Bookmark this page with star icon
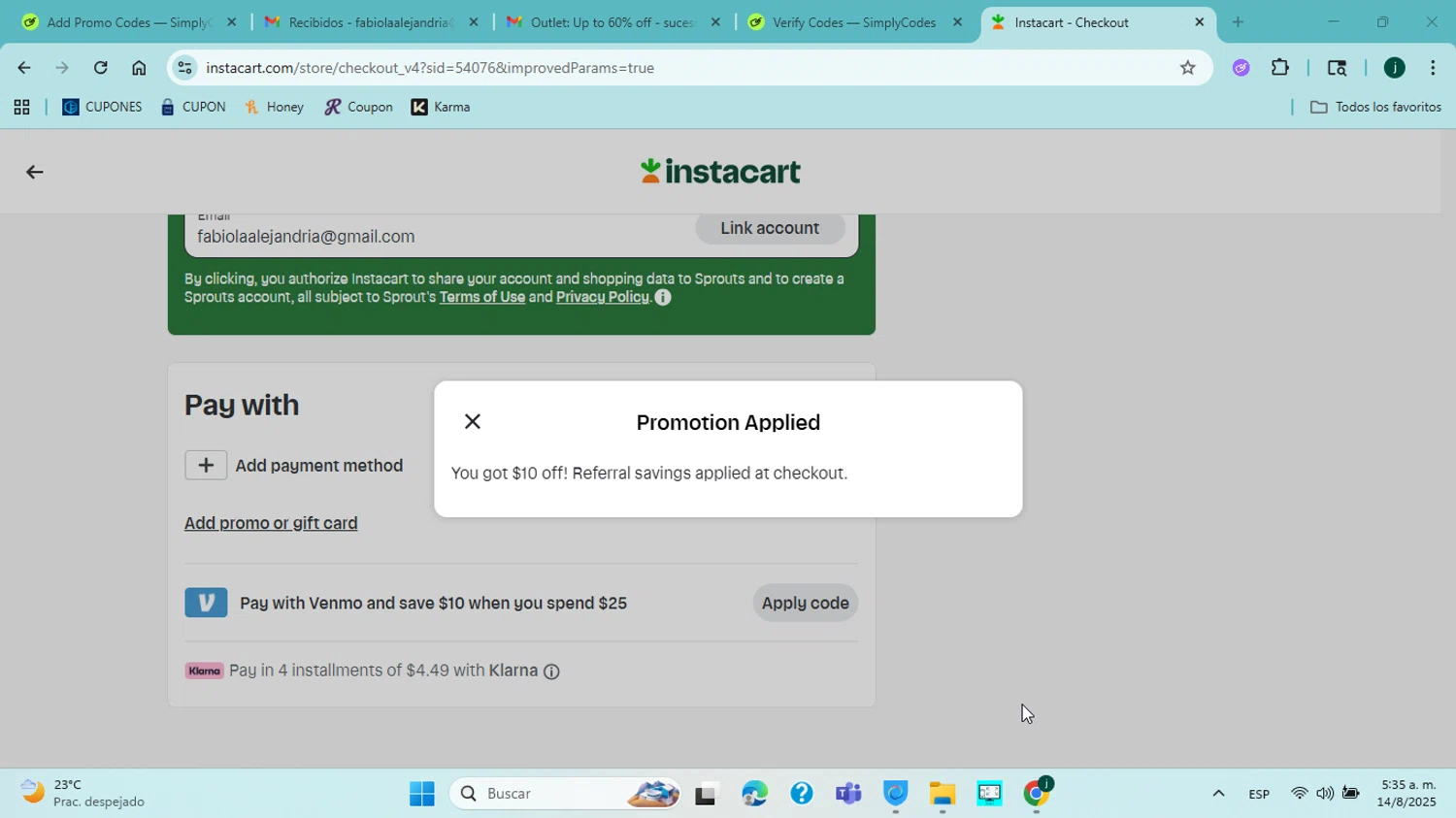The image size is (1456, 818). click(x=1187, y=68)
